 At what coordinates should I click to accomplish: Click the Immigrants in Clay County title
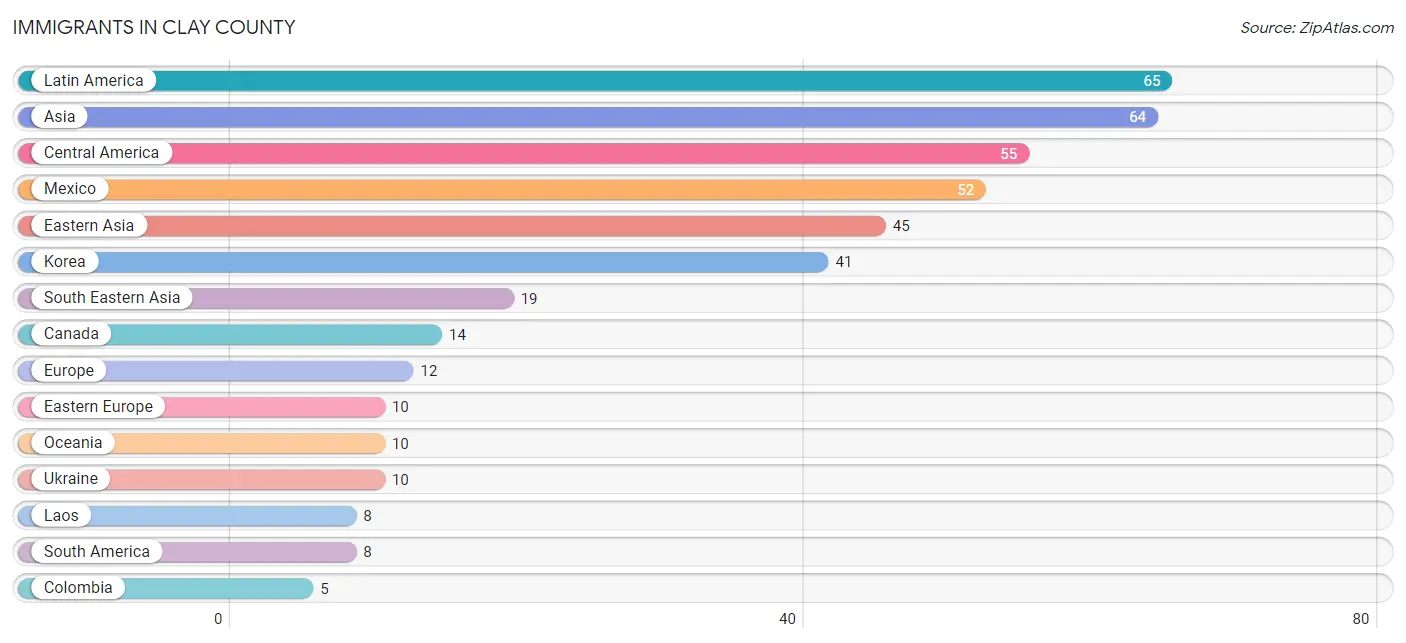154,27
